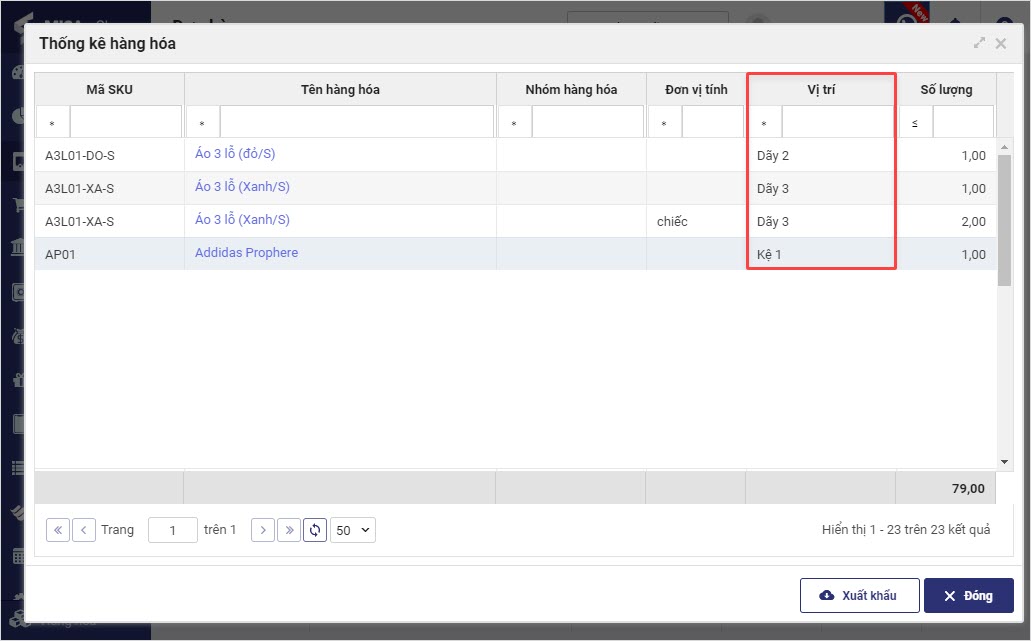Click the Vị trí filter input
1031x641 pixels.
[x=838, y=122]
